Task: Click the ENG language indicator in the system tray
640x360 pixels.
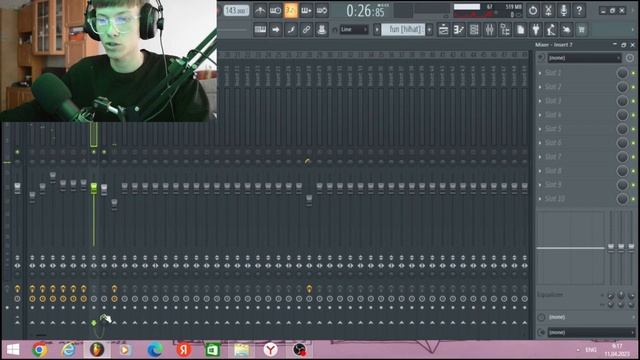Action: [591, 350]
